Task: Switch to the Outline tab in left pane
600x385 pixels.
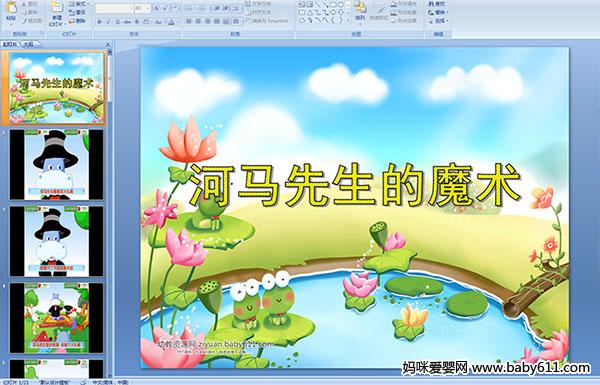Action: [28, 44]
